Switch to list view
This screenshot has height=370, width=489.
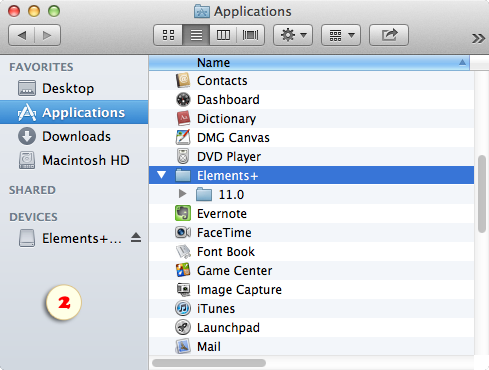(196, 35)
